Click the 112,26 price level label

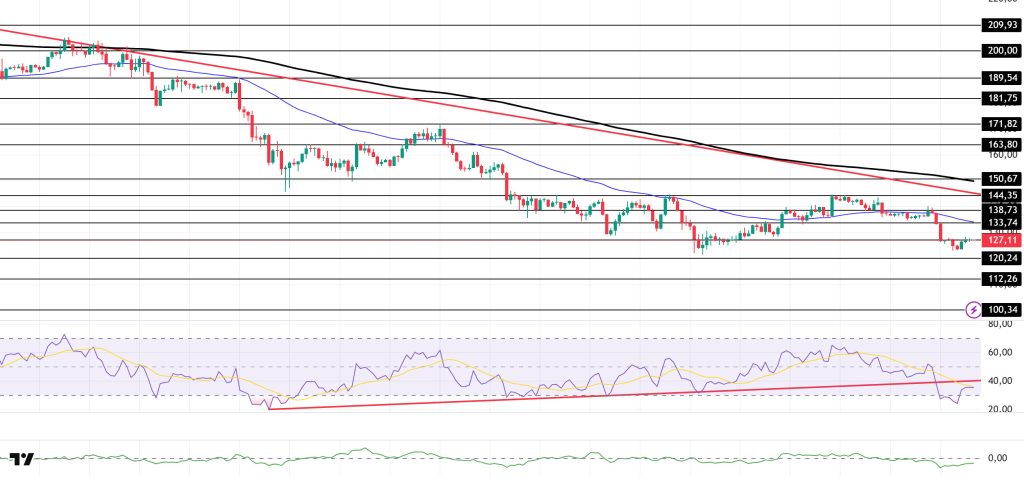[1000, 279]
